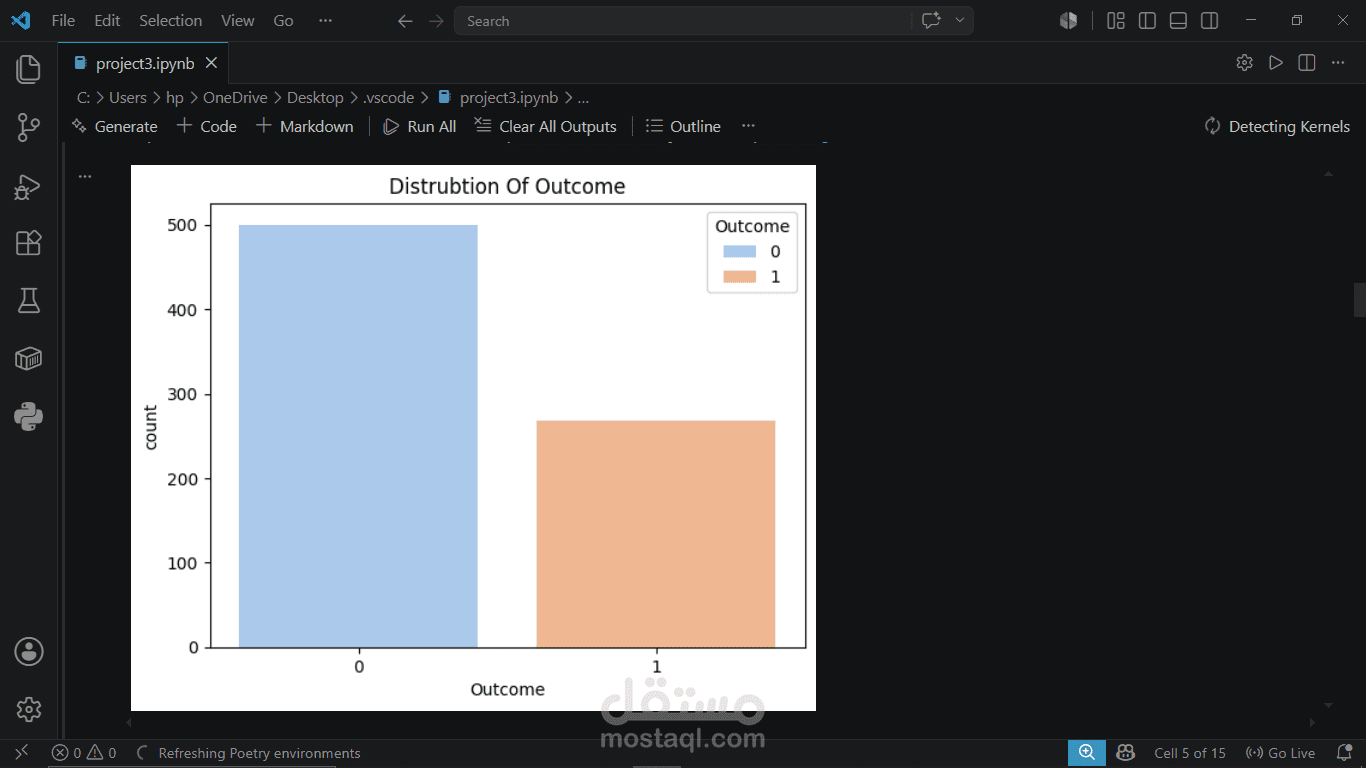Open the Source Control view
The height and width of the screenshot is (768, 1366).
29,127
